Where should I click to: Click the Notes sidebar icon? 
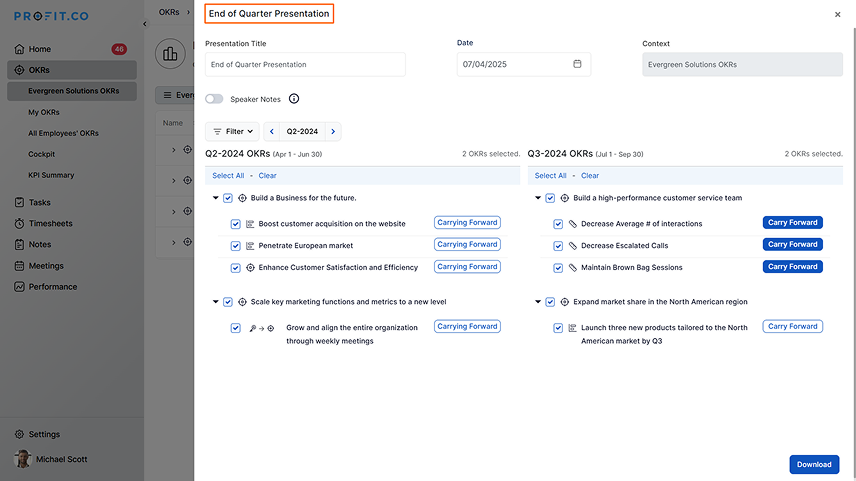tap(19, 245)
